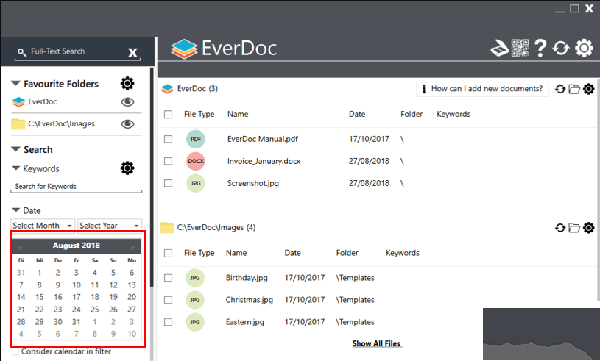Sort EverDoc list by Keywords column
The height and width of the screenshot is (361, 600).
[453, 114]
